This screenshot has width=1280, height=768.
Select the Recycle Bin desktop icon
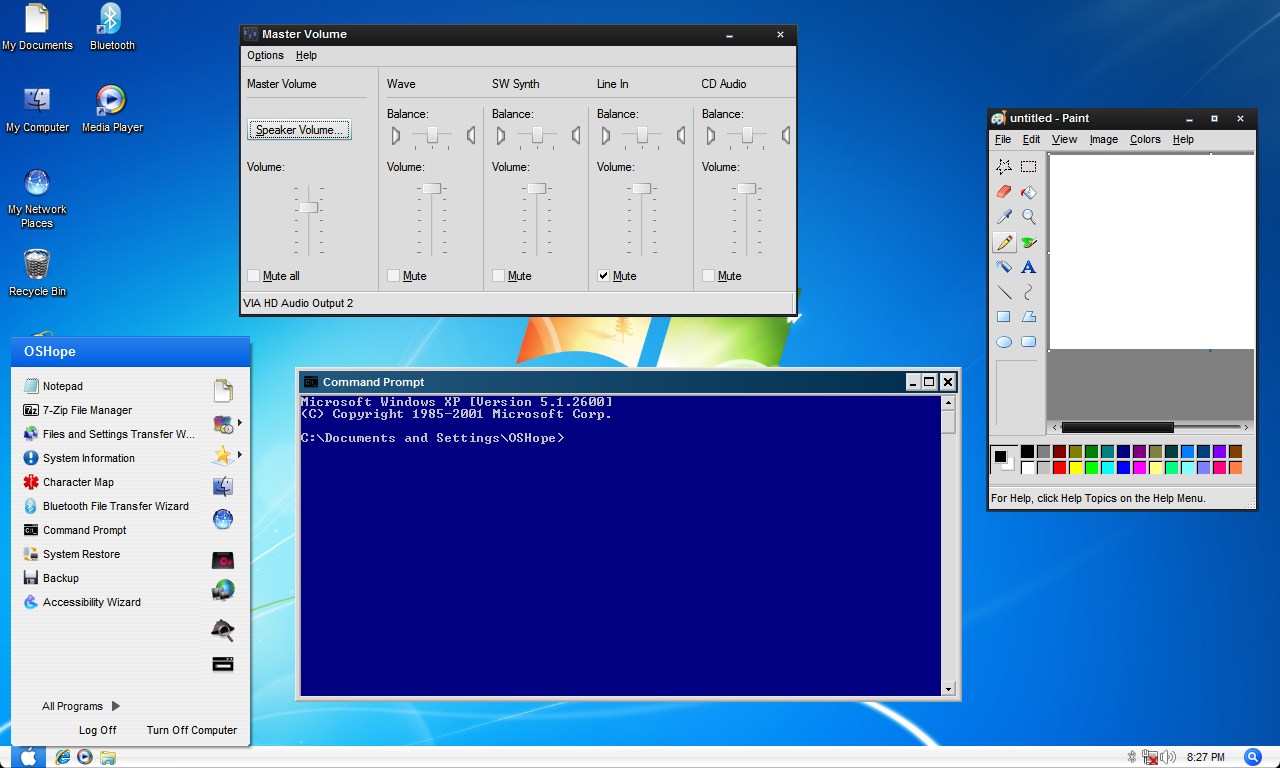click(x=37, y=273)
